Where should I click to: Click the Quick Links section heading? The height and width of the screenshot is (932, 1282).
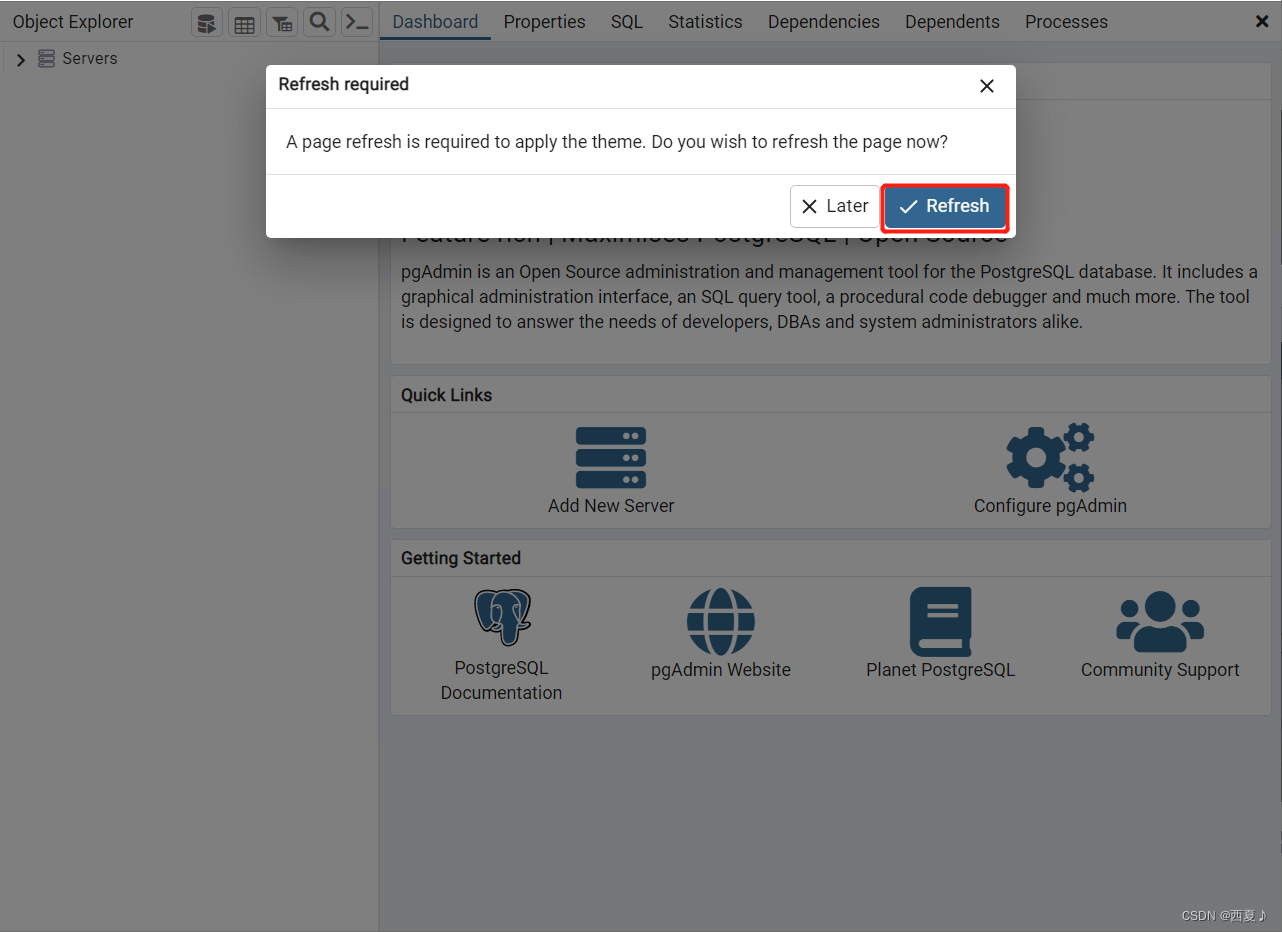pos(447,395)
